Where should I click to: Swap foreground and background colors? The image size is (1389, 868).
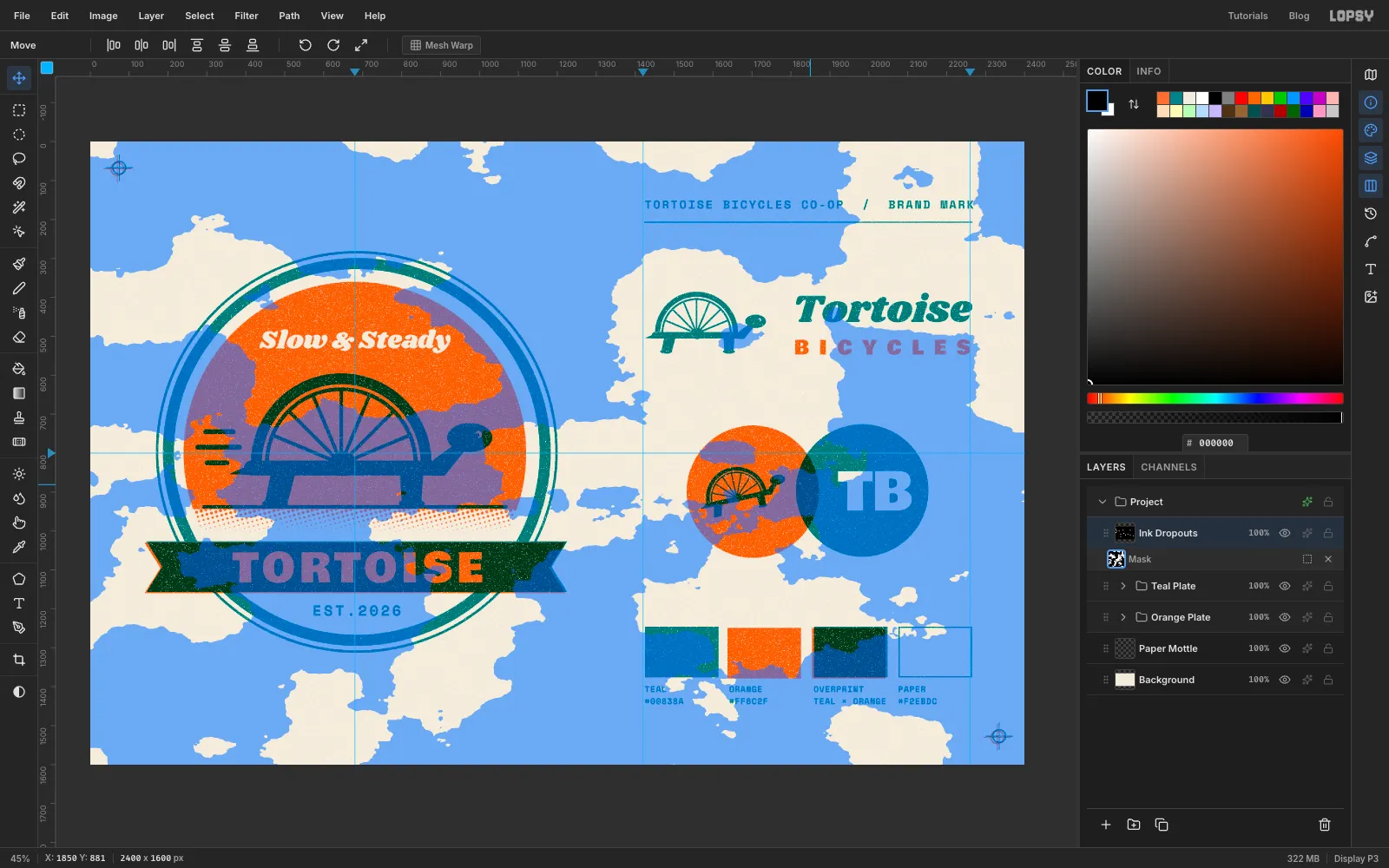(1134, 104)
